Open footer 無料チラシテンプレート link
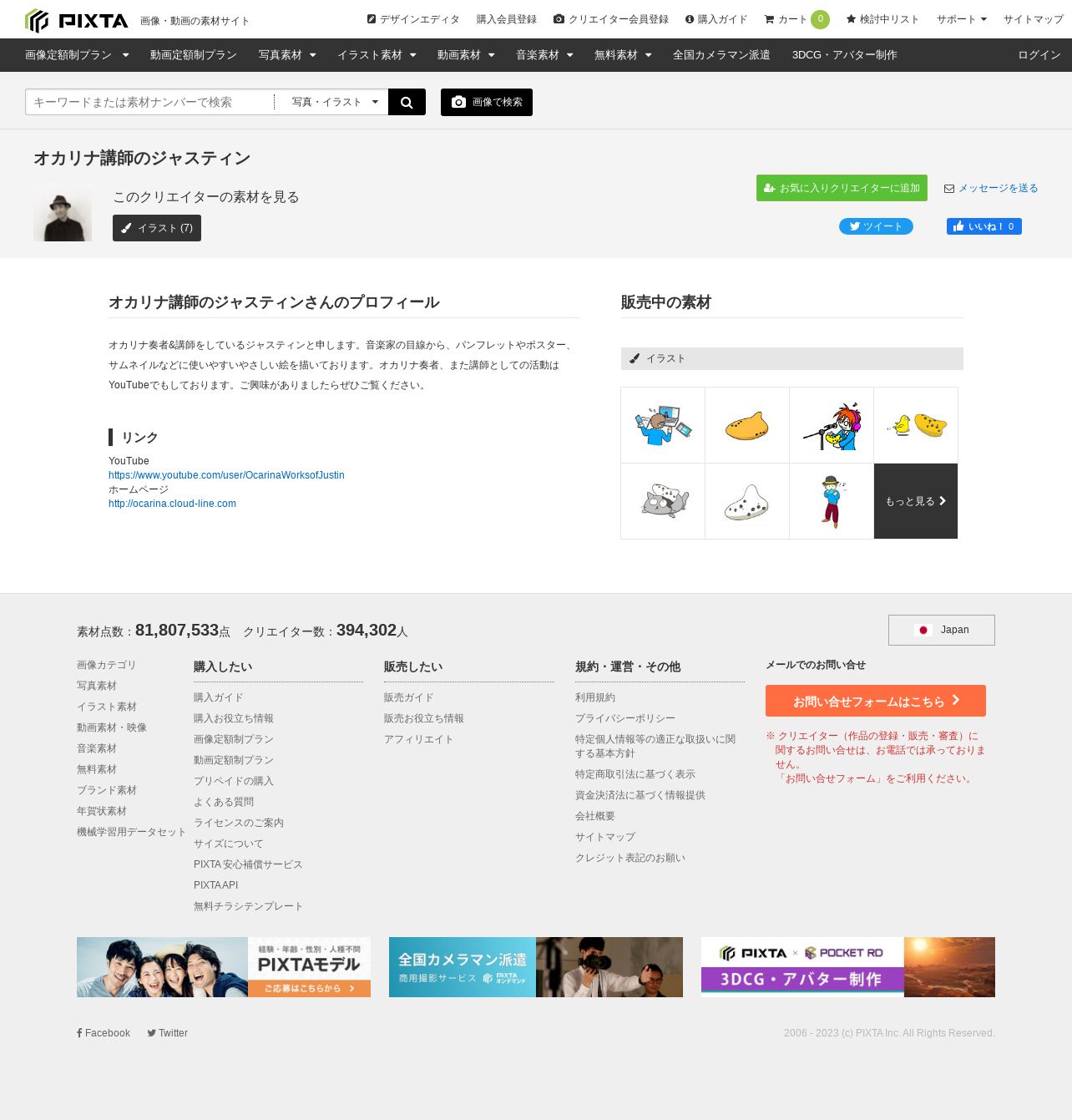 point(249,906)
